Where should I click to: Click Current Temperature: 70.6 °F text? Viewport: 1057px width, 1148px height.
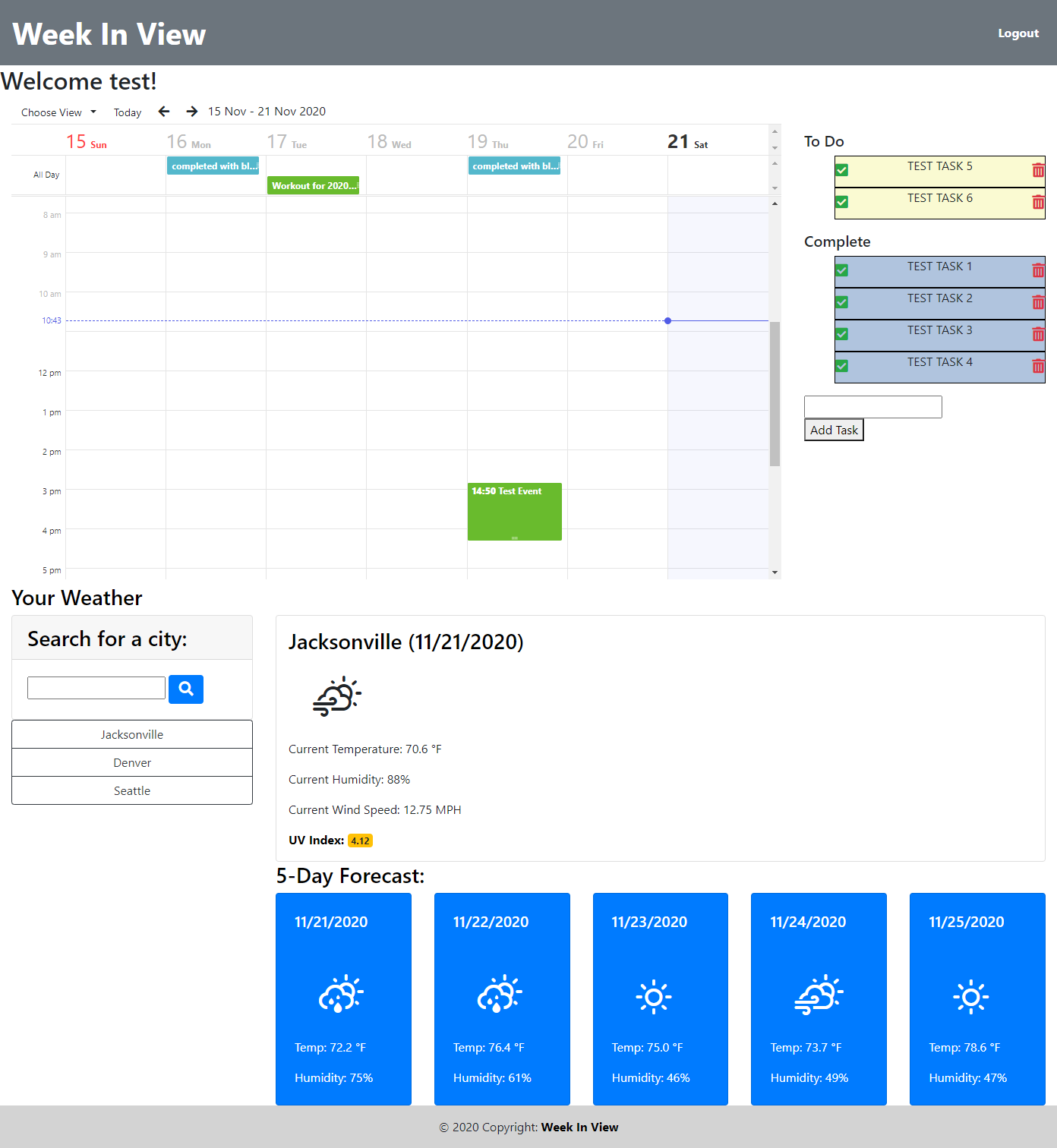click(365, 749)
